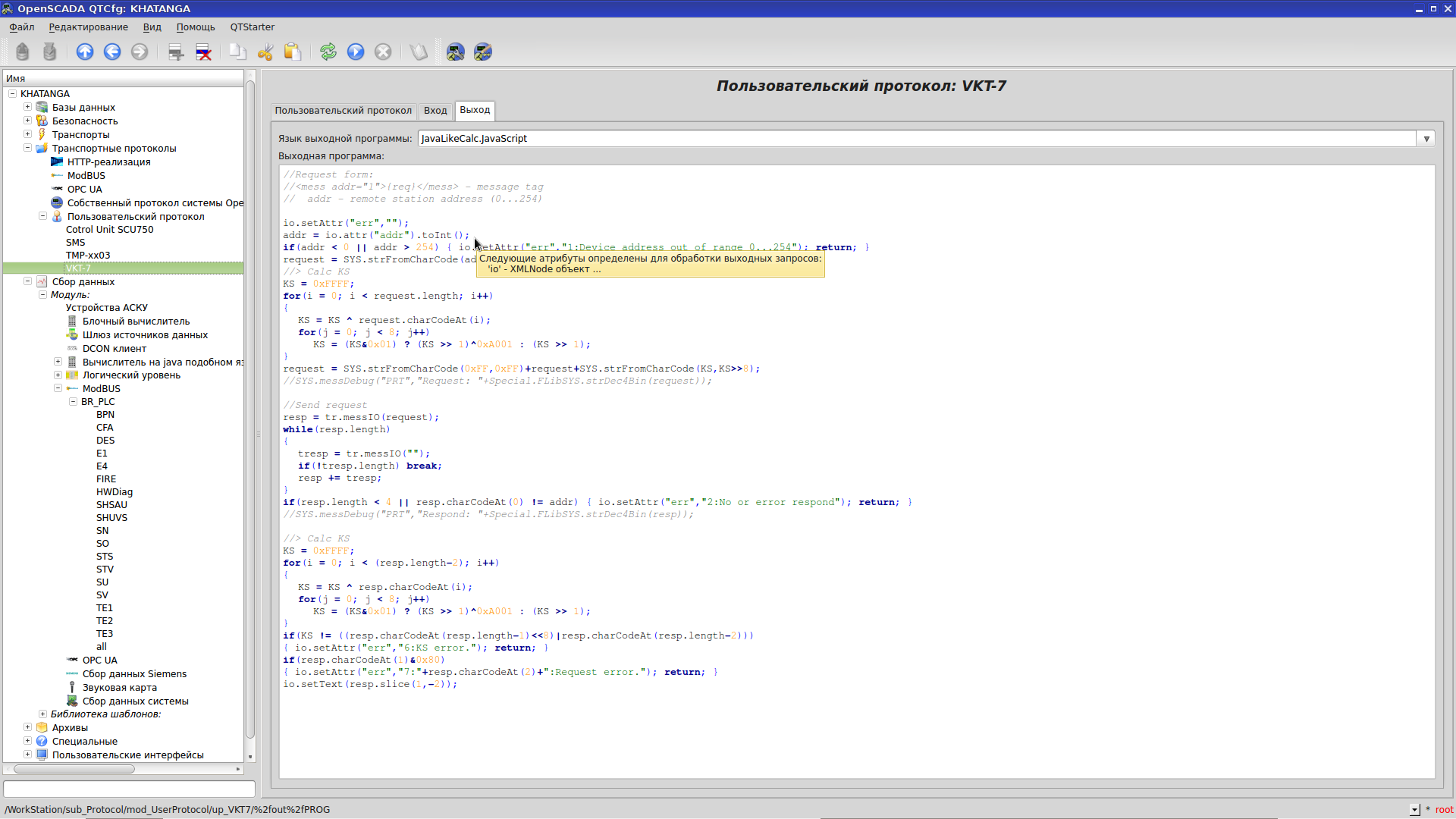Refresh the page with the green arrows icon
Screen dimensions: 1456x819
click(328, 52)
